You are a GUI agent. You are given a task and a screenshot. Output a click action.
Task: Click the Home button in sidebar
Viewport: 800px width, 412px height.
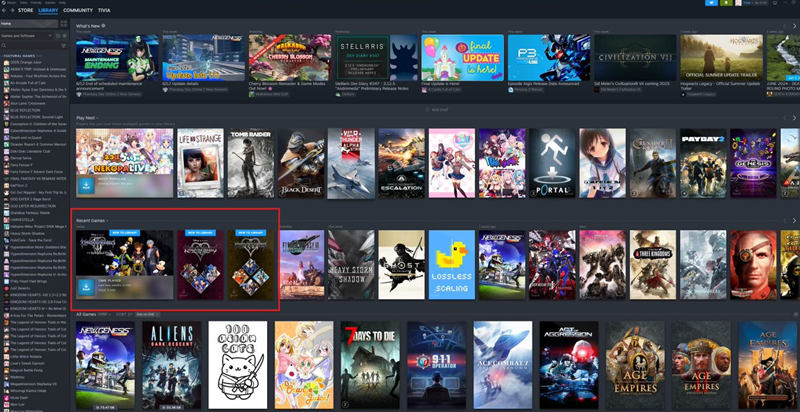29,23
